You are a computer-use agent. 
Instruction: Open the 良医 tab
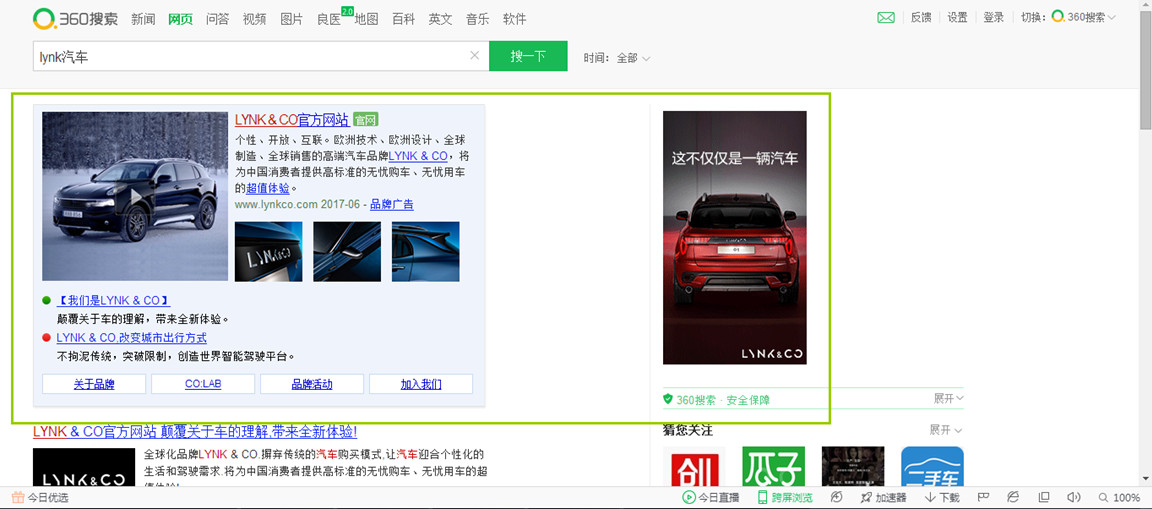pos(328,19)
